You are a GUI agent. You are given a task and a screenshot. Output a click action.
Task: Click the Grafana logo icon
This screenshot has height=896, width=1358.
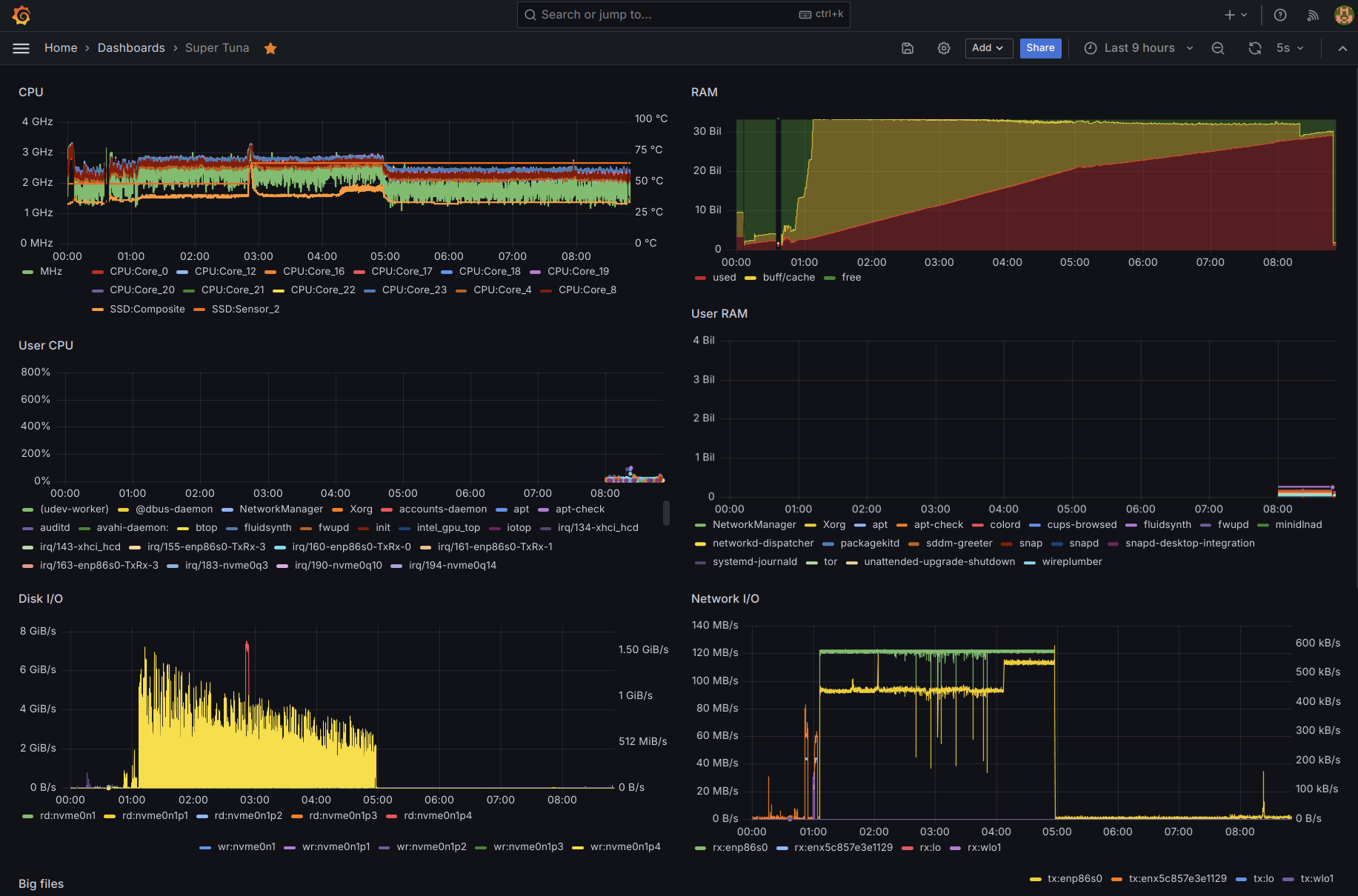(21, 15)
